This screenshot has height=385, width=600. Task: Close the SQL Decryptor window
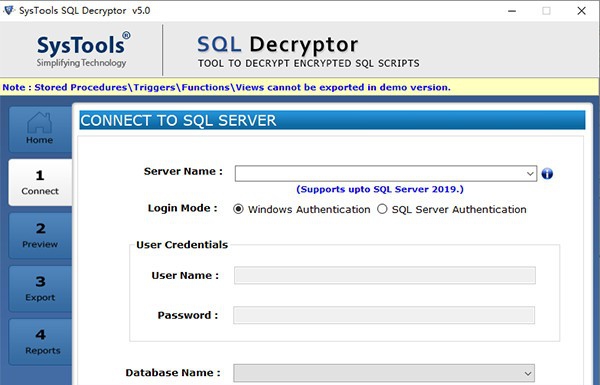[x=581, y=11]
